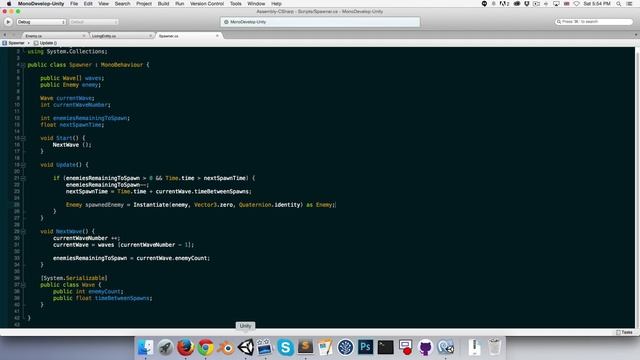Click the AirPlay display menu icon
Image resolution: width=640 pixels, height=360 pixels.
pyautogui.click(x=556, y=4)
